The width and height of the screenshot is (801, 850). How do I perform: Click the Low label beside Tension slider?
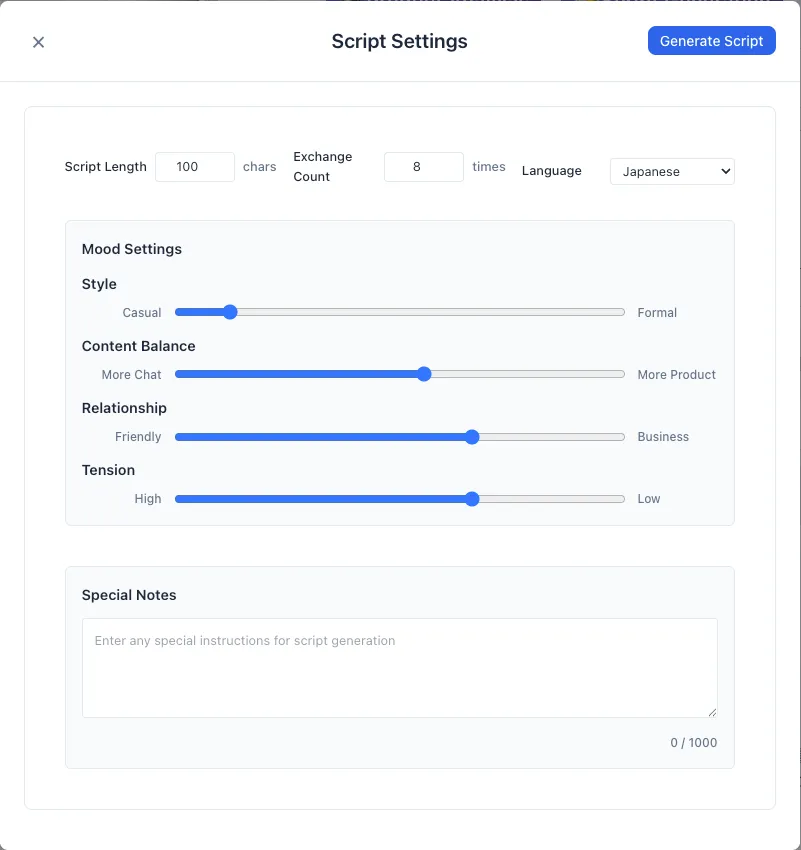click(649, 499)
